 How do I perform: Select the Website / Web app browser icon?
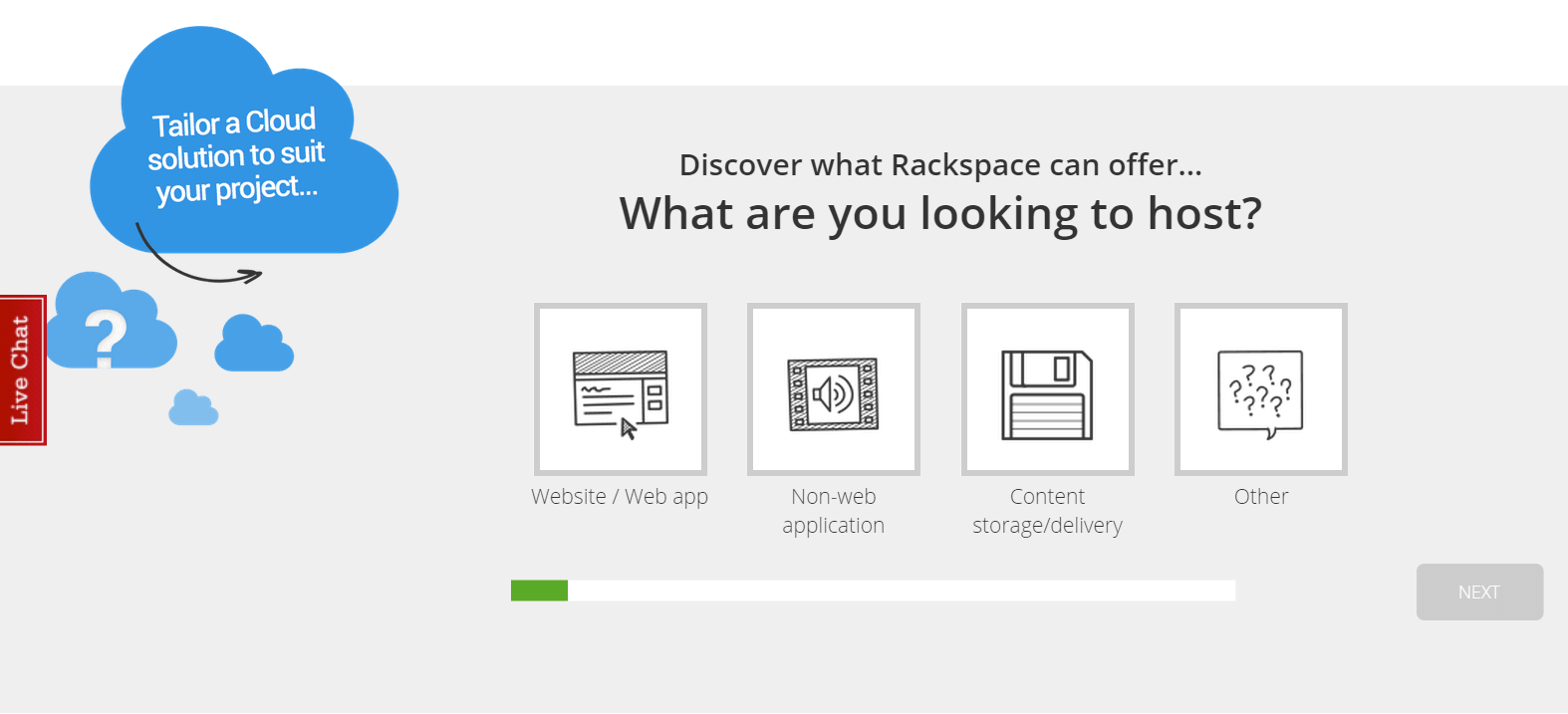pyautogui.click(x=620, y=389)
